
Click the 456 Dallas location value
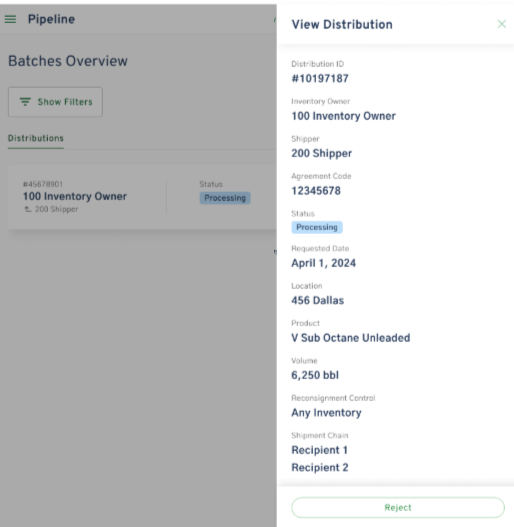[x=317, y=300]
